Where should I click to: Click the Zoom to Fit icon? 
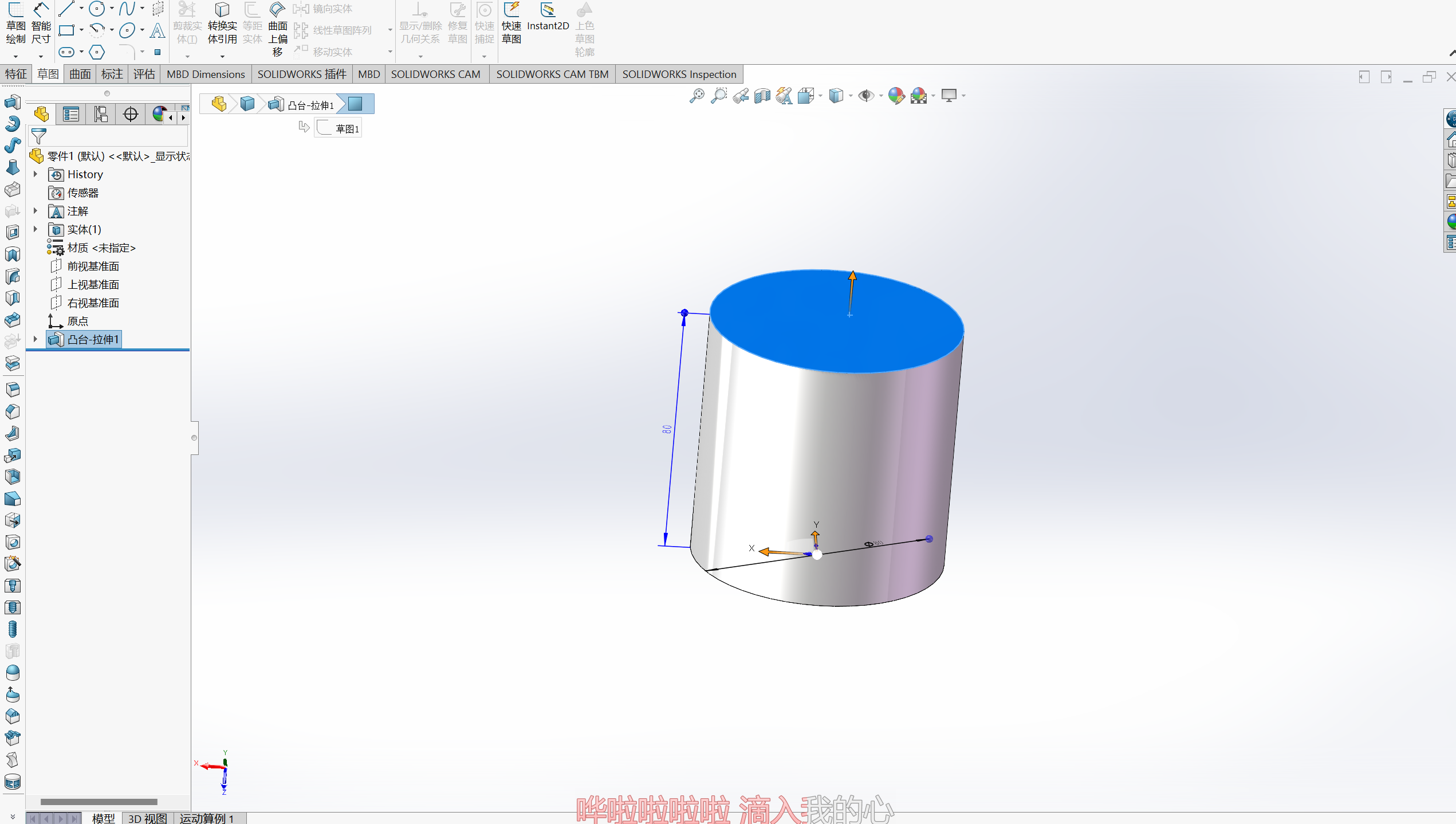696,96
